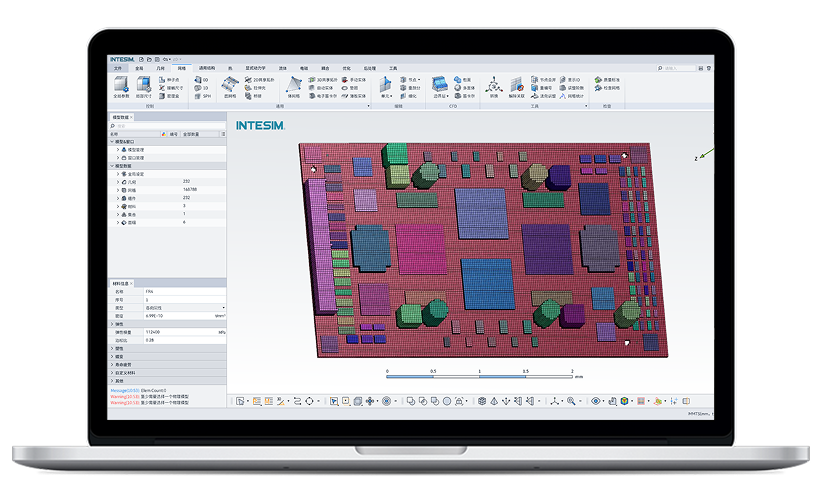This screenshot has width=823, height=477.
Task: Open the 文件 file menu tab
Action: coord(117,68)
